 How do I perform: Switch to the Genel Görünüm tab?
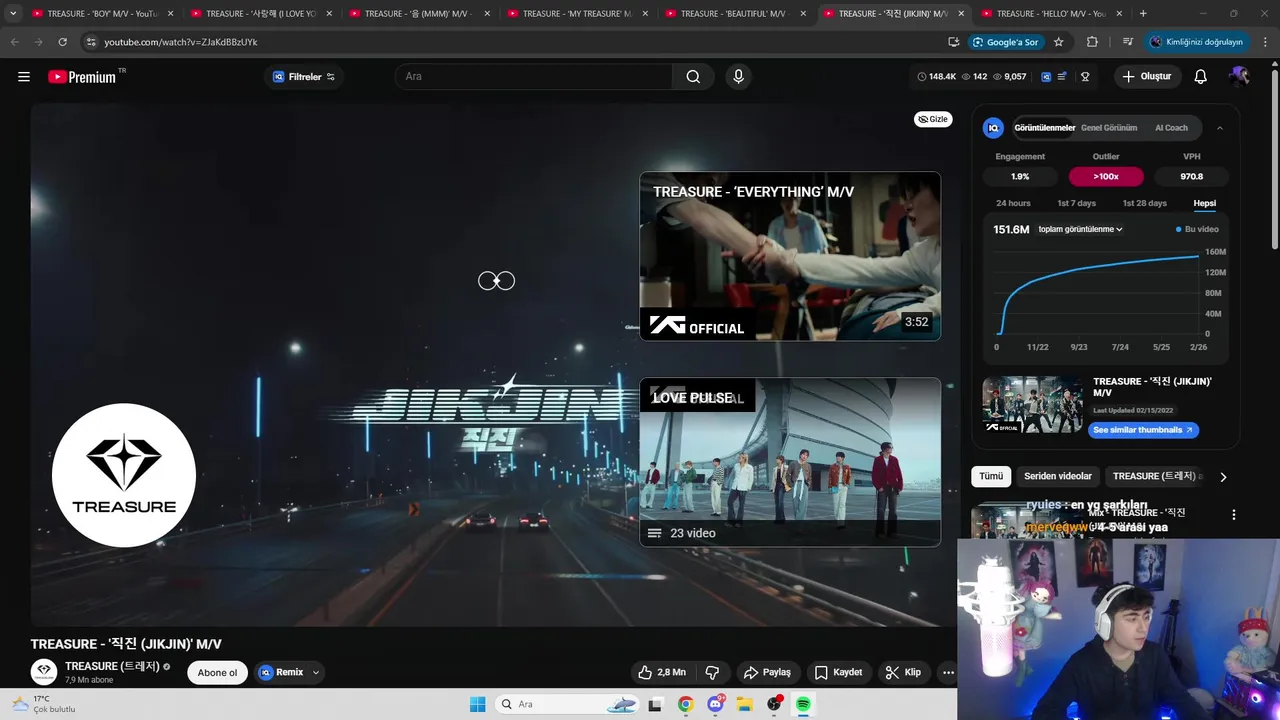coord(1109,128)
